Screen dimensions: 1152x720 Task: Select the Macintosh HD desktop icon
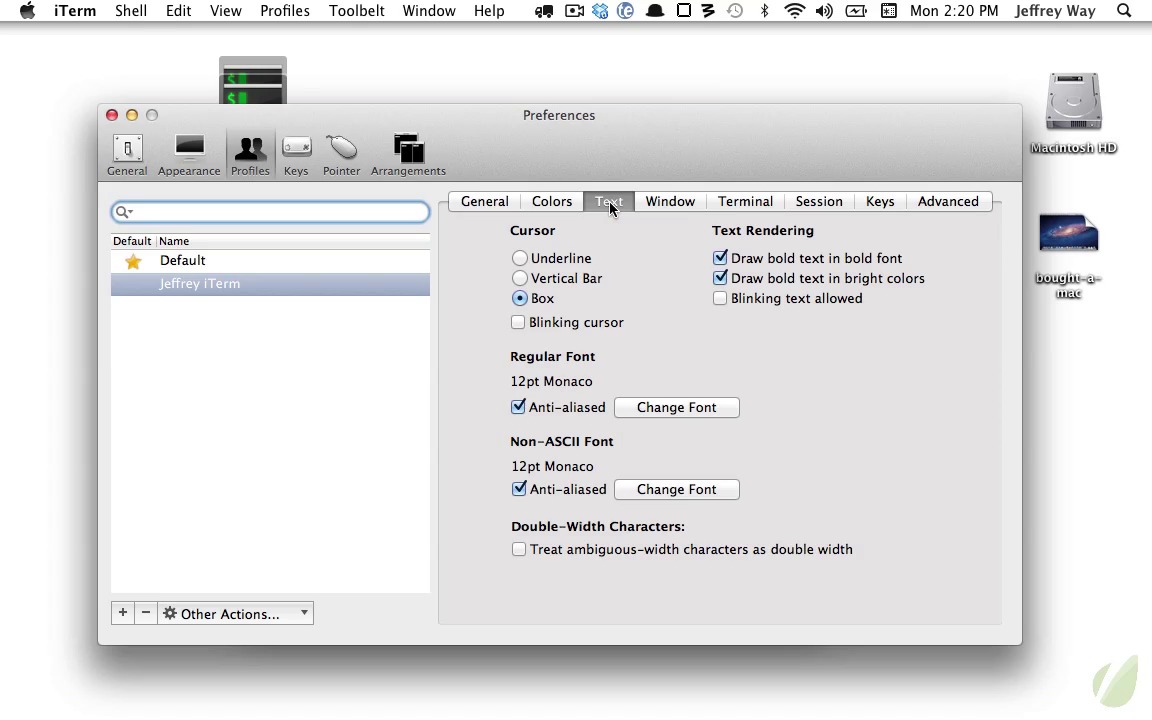click(1073, 112)
